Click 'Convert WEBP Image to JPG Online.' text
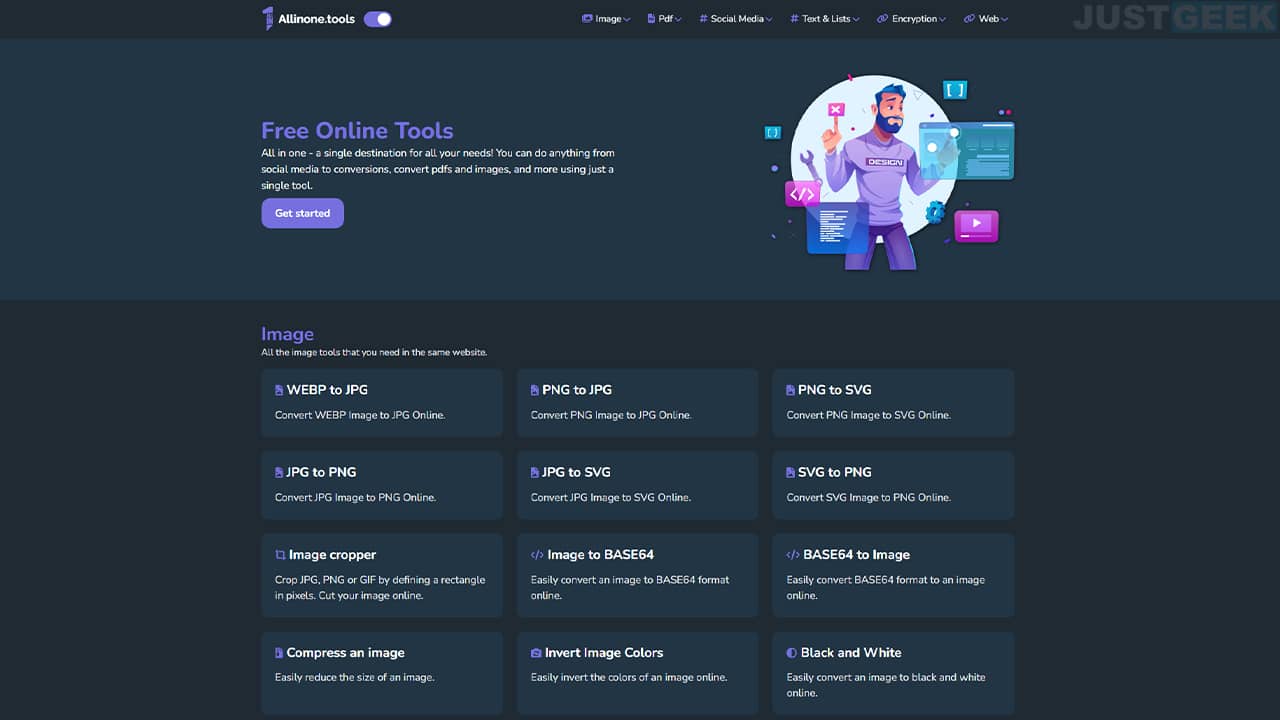 tap(360, 415)
